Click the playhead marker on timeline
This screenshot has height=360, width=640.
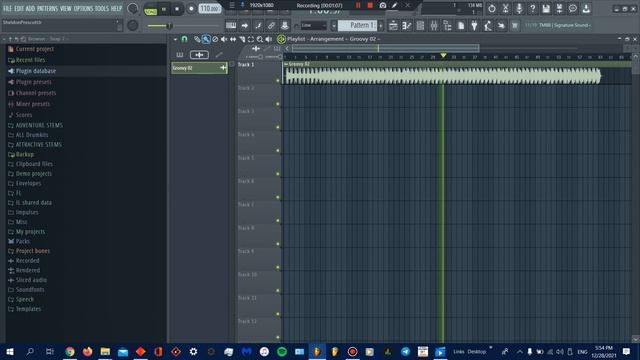[443, 55]
